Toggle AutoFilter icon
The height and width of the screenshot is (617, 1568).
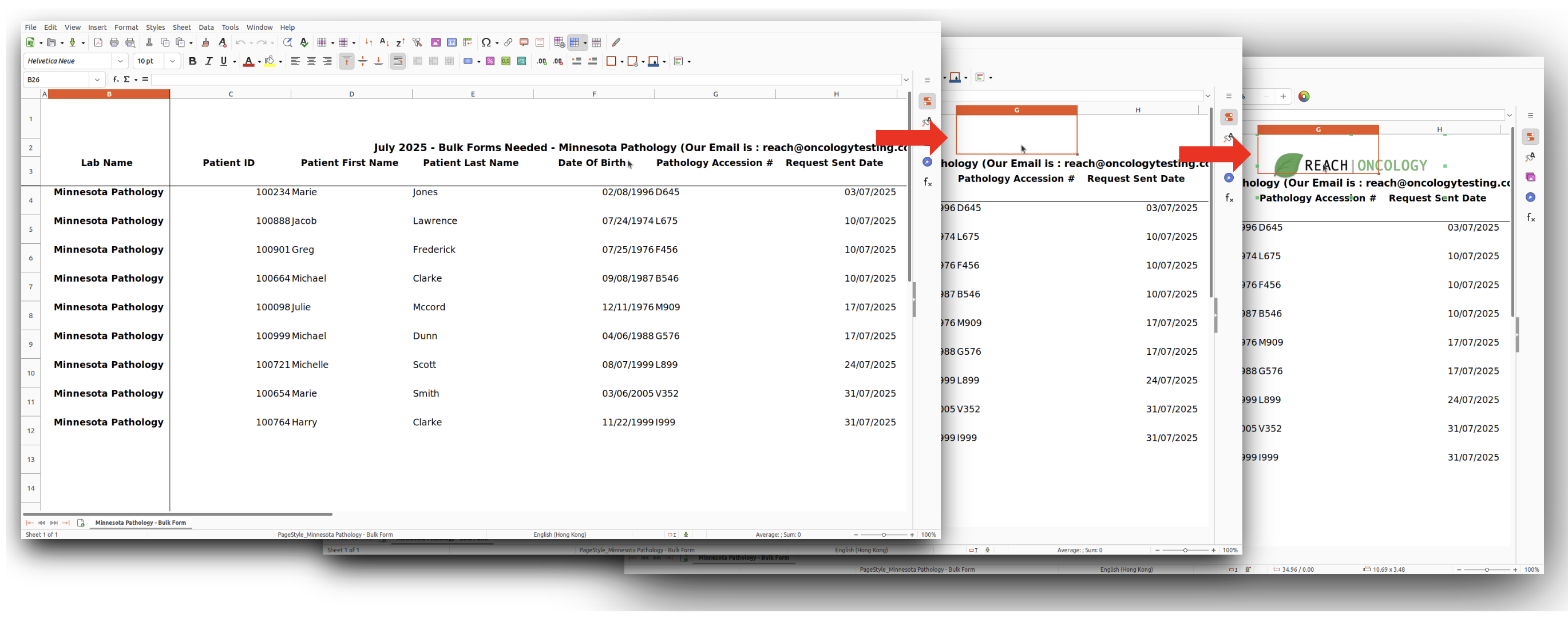[417, 42]
